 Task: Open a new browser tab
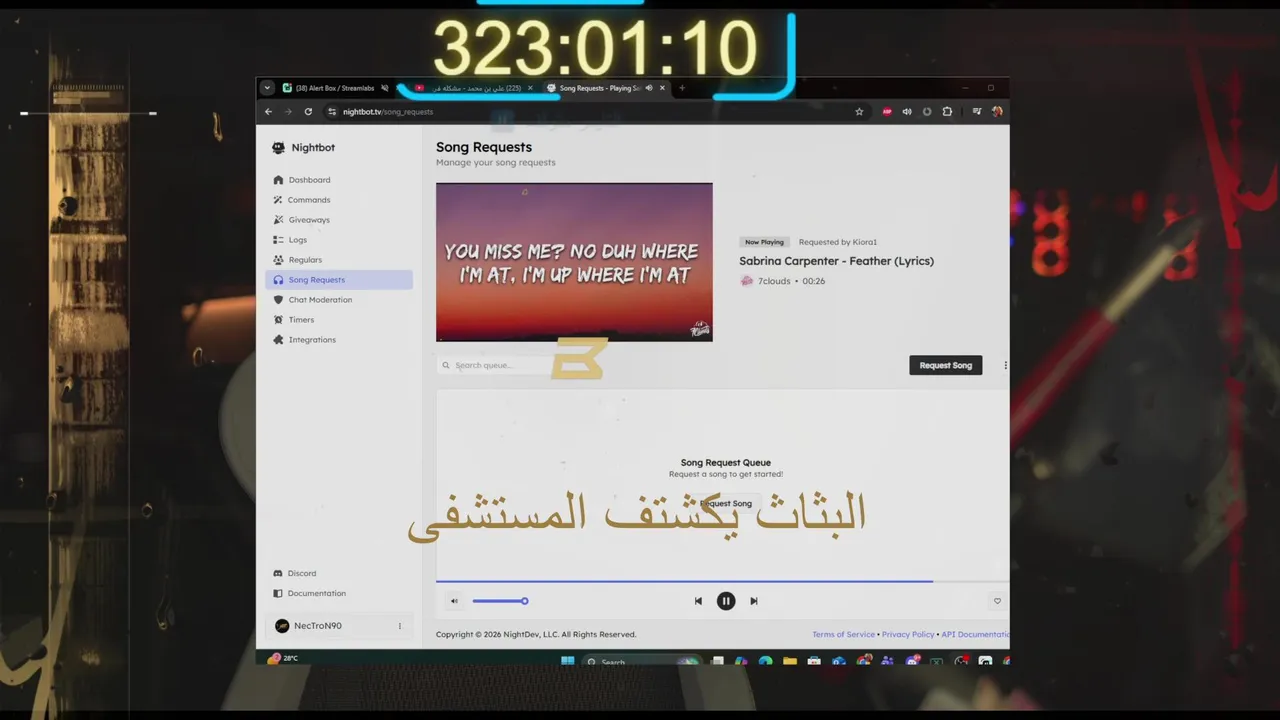(682, 88)
